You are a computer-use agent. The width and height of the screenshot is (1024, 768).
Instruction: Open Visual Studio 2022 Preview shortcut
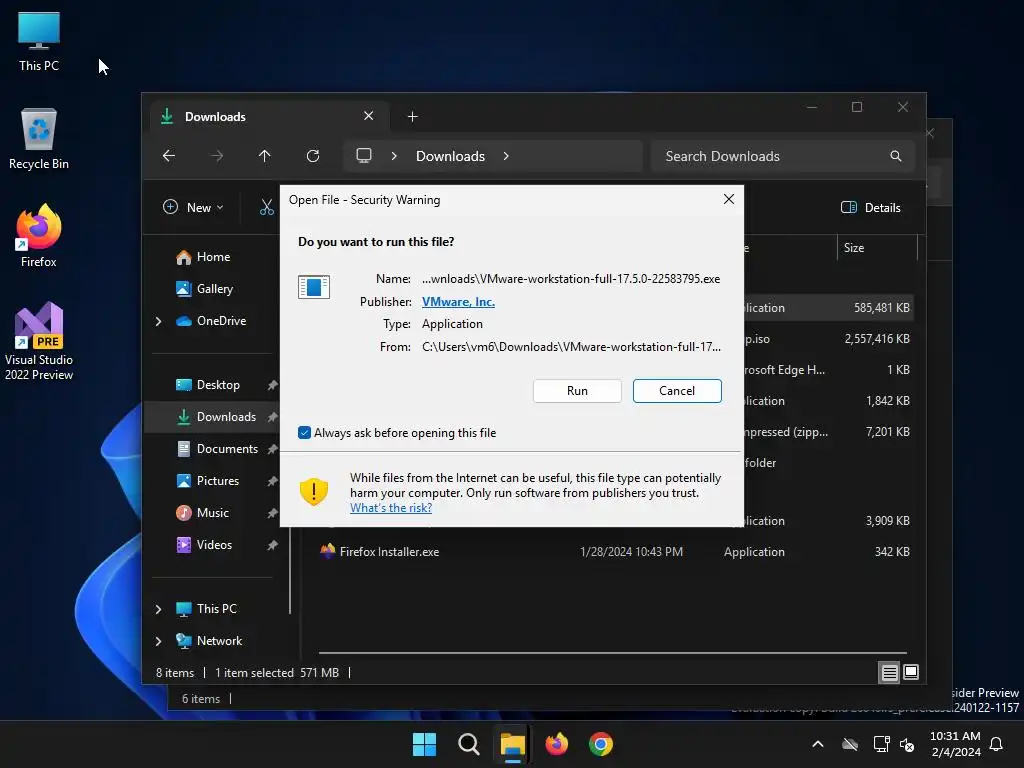(39, 341)
